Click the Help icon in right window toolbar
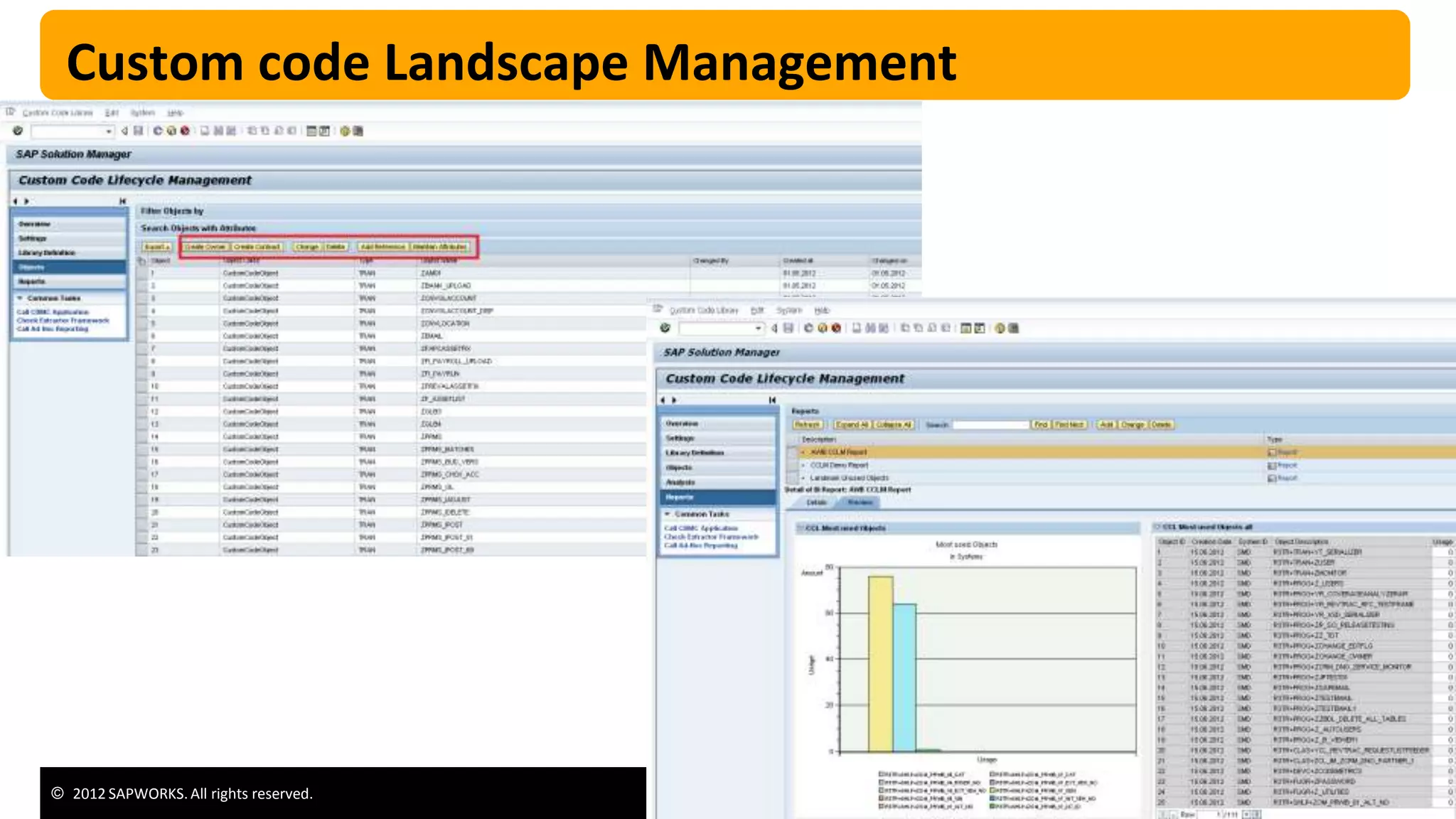 1000,328
